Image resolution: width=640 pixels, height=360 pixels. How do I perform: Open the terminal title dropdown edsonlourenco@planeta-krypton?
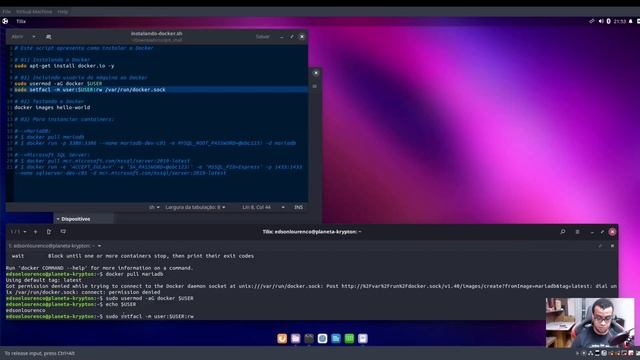pyautogui.click(x=55, y=246)
